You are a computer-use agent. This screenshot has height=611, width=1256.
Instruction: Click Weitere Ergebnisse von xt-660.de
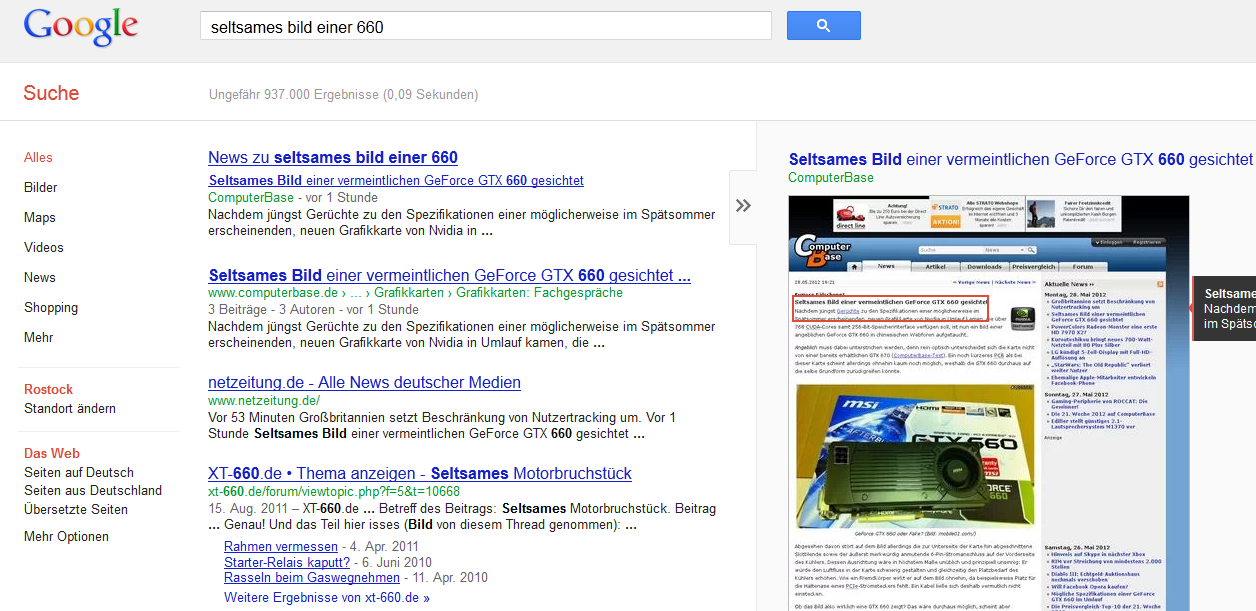click(x=327, y=598)
